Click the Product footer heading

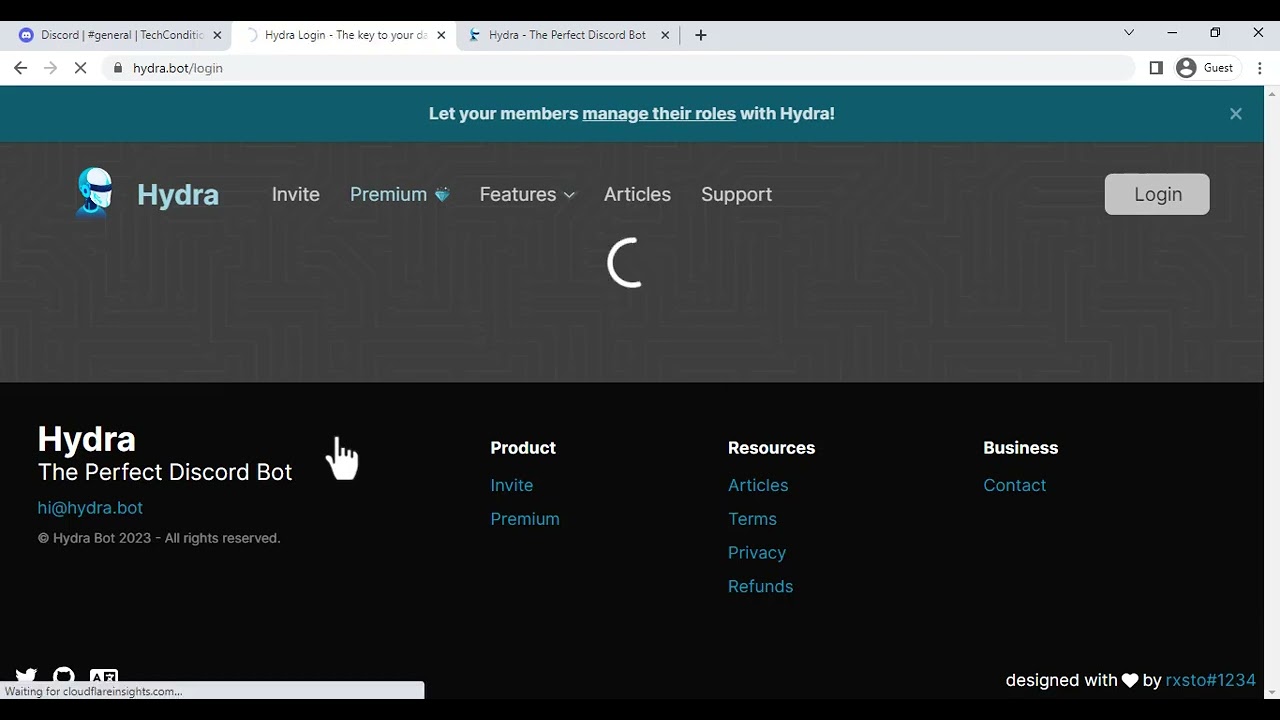tap(523, 448)
